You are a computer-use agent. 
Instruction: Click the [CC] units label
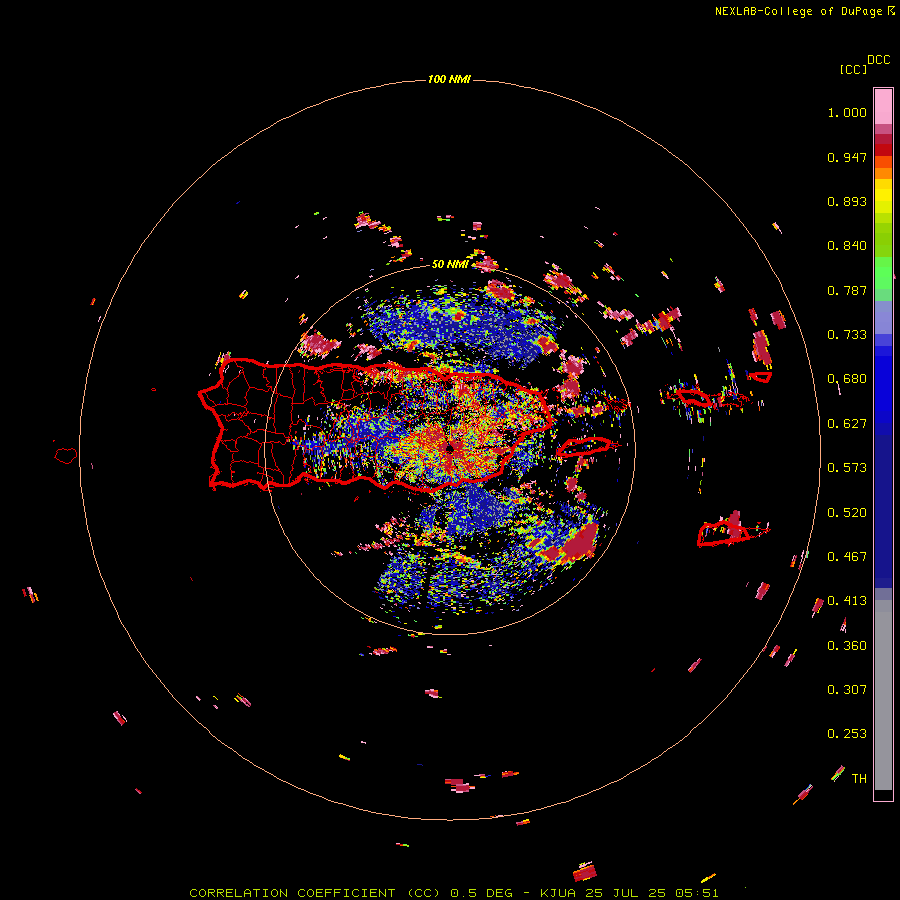click(854, 69)
